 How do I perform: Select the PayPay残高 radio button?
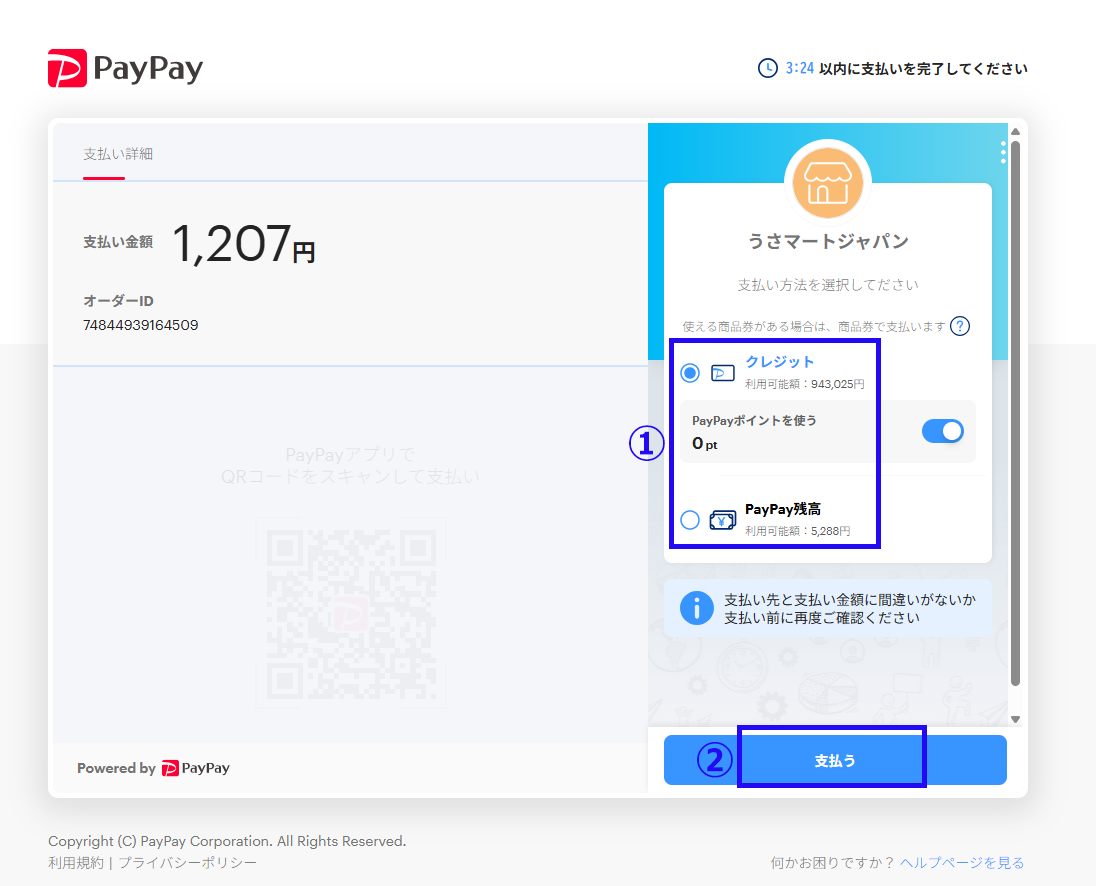[690, 520]
